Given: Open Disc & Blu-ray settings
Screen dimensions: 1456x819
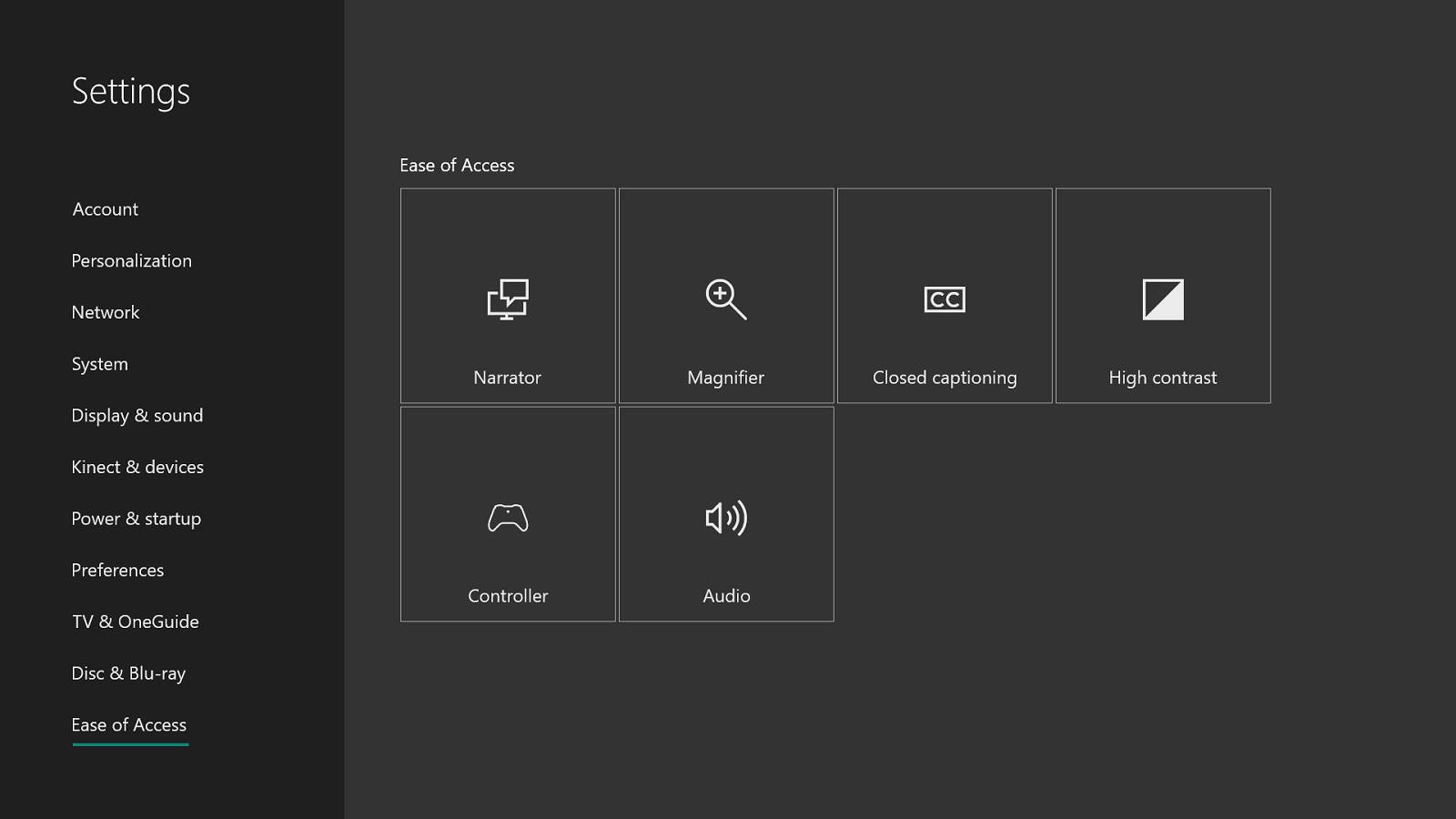Looking at the screenshot, I should pyautogui.click(x=128, y=673).
